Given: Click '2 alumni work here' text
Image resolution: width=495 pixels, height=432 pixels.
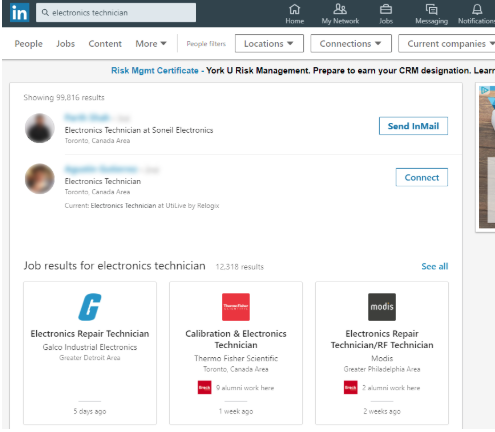Looking at the screenshot, I should (391, 388).
